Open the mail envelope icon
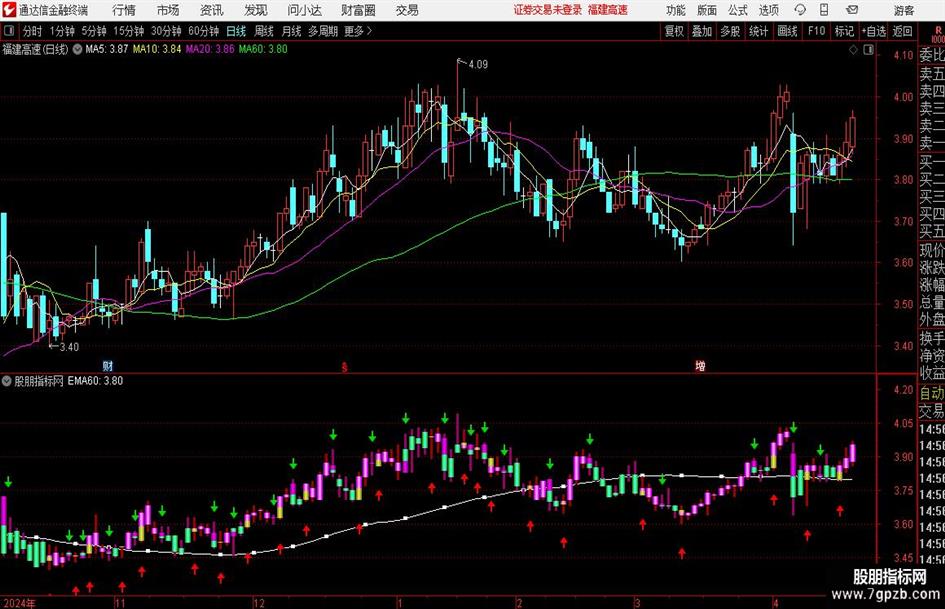The height and width of the screenshot is (609, 945). (x=852, y=10)
